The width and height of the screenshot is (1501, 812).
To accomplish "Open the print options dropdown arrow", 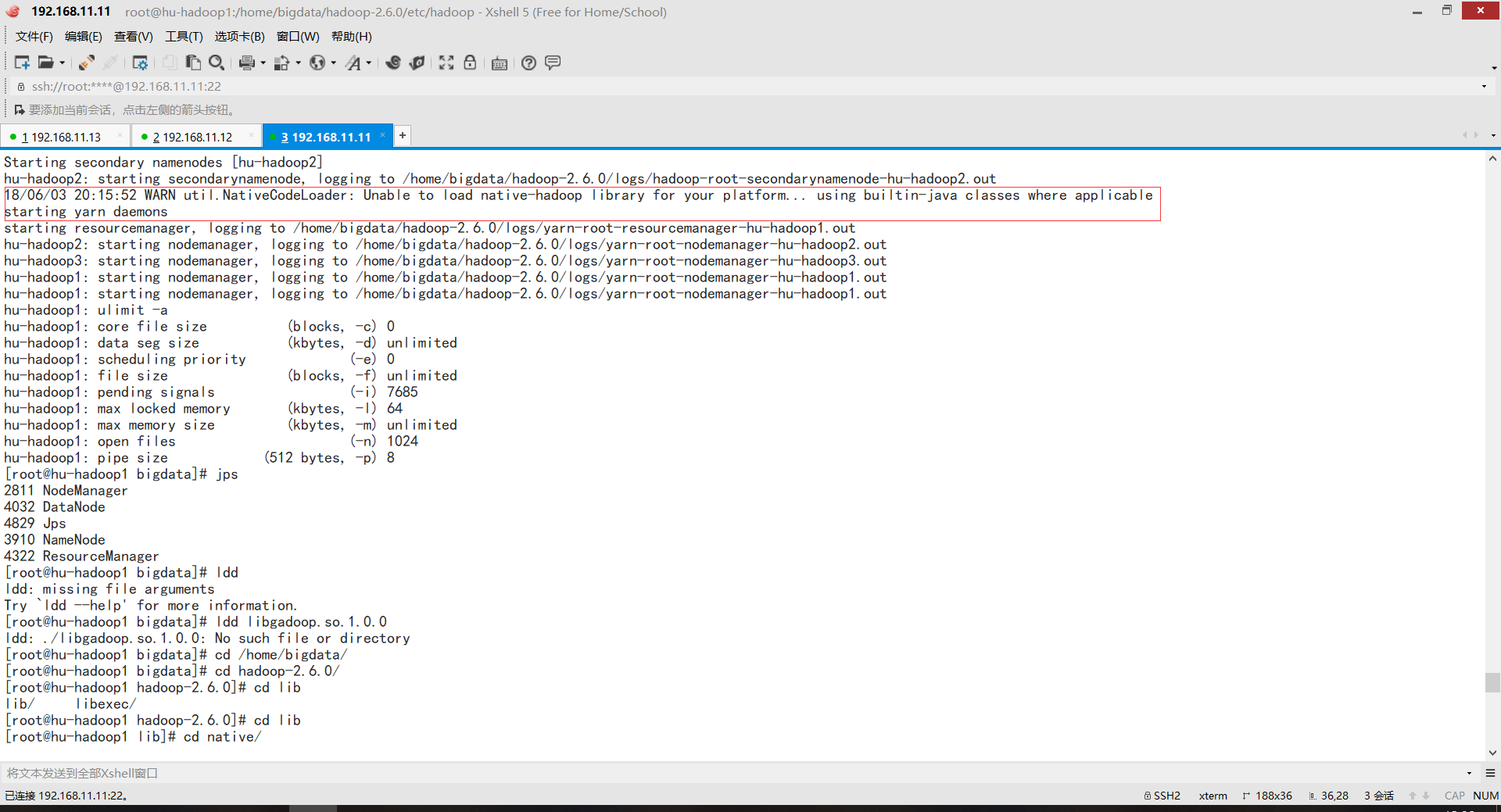I will pos(263,64).
